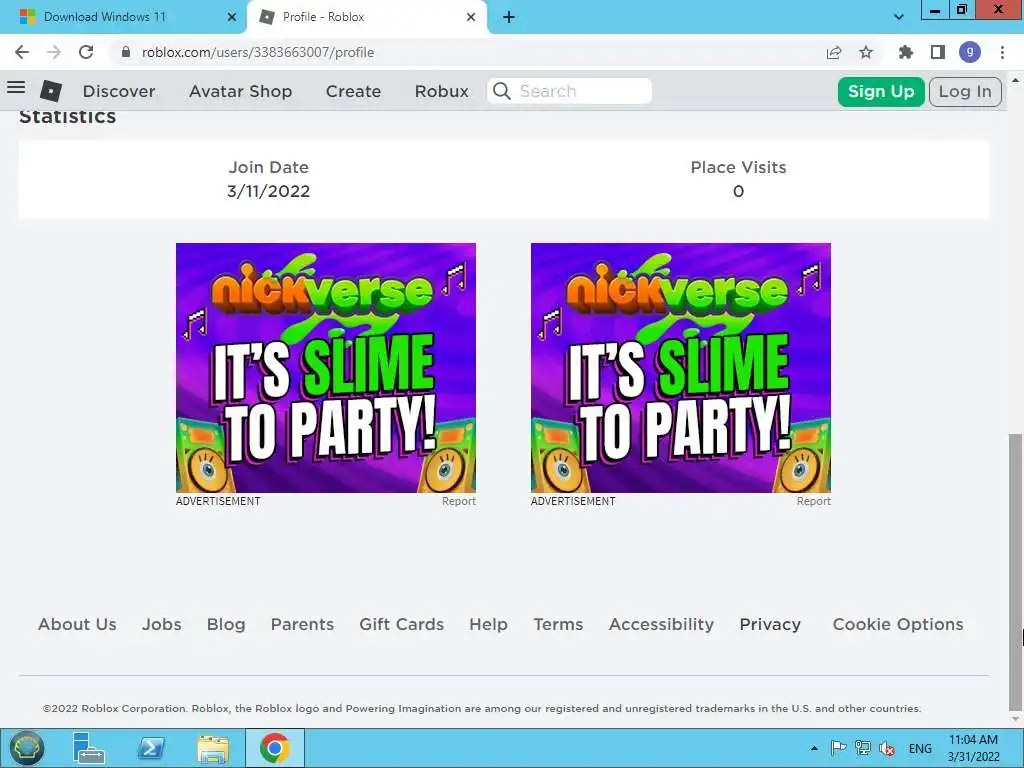Go back with the browser back arrow
1024x768 pixels.
pos(22,52)
